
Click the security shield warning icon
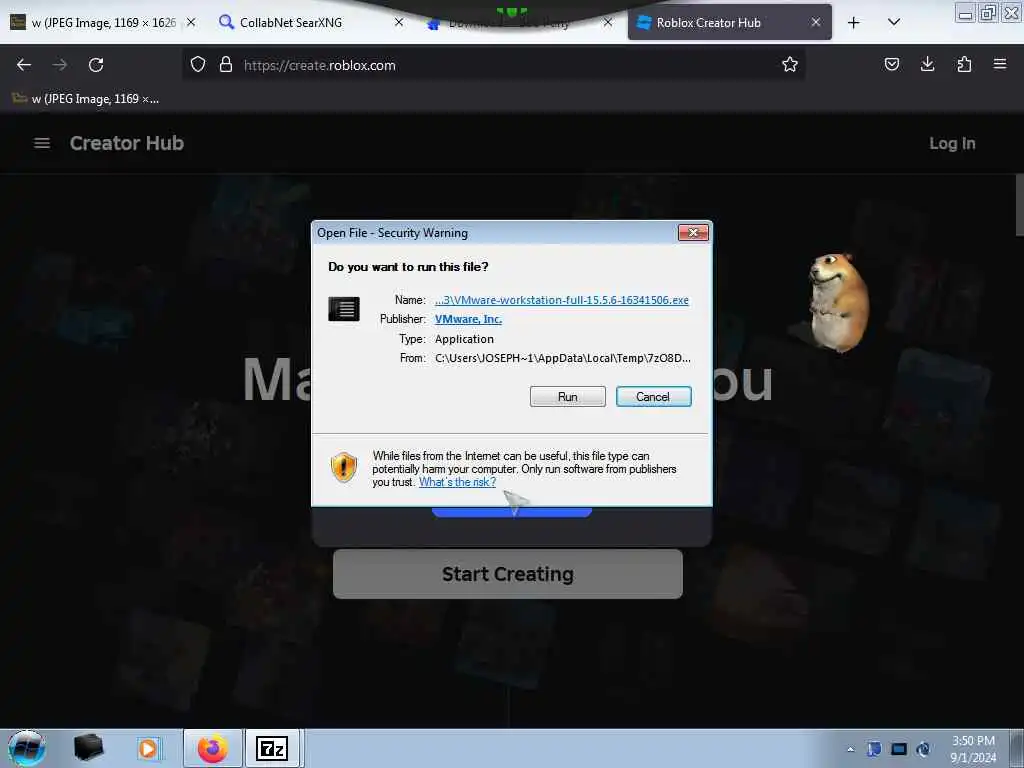click(344, 467)
